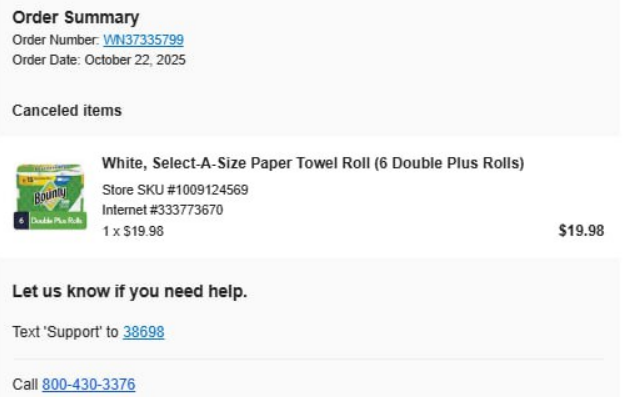Click the 'Order Number:' label
The width and height of the screenshot is (632, 397).
pyautogui.click(x=56, y=40)
